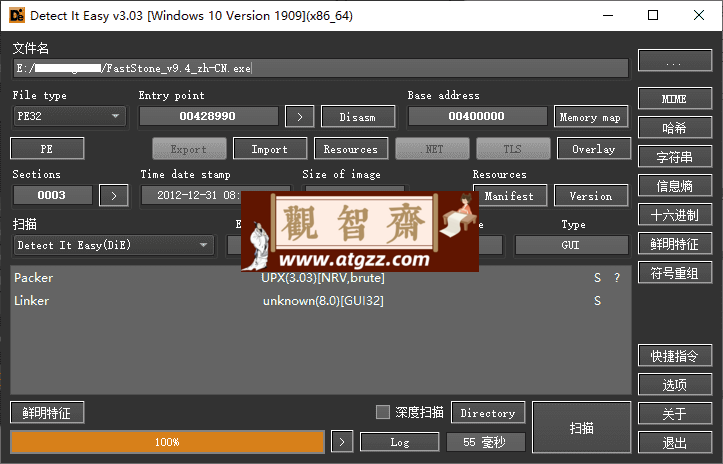Click the 100% orange progress bar

pyautogui.click(x=168, y=442)
